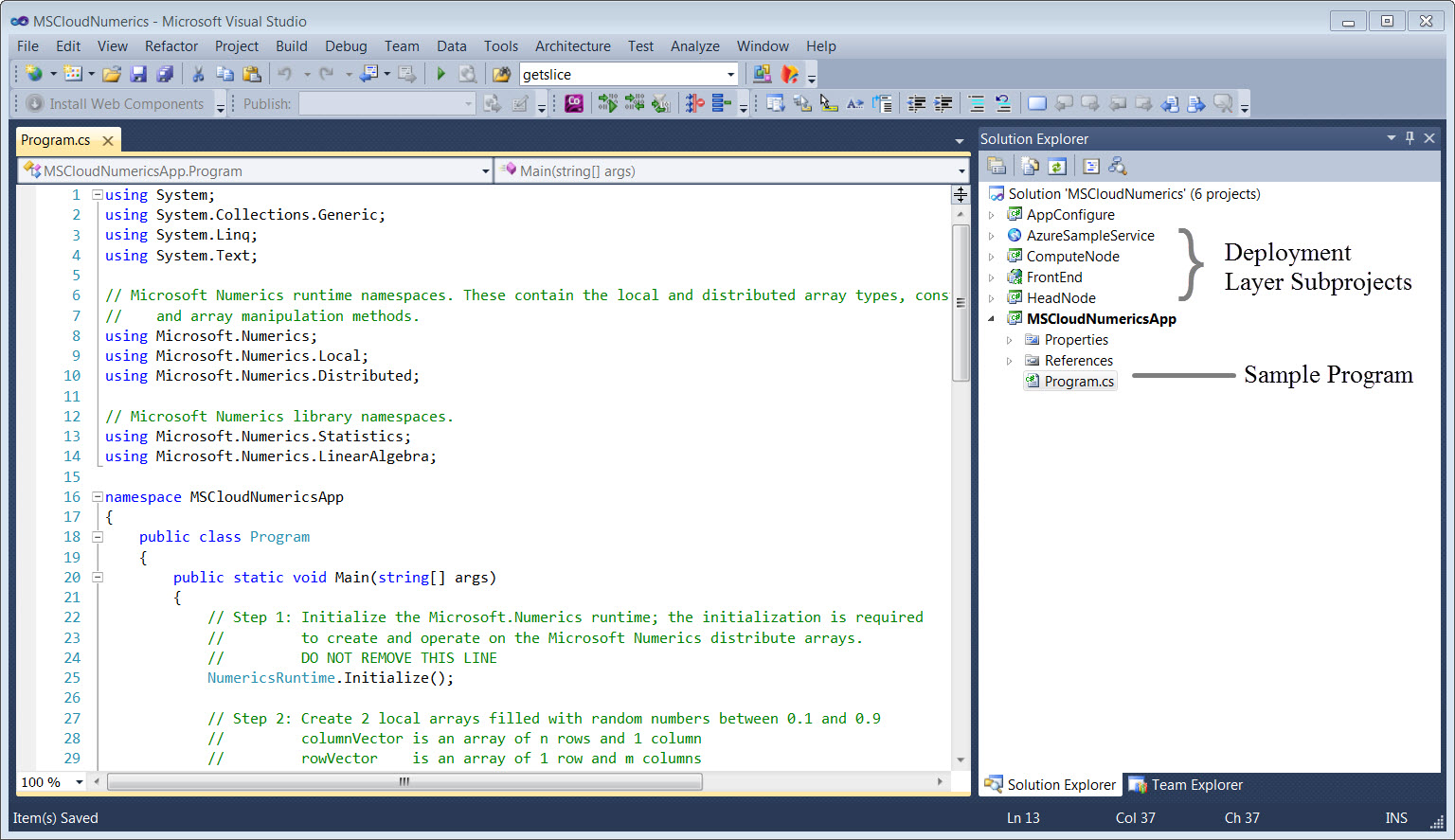Click View Code icon in Solution Explorer

pyautogui.click(x=1091, y=167)
